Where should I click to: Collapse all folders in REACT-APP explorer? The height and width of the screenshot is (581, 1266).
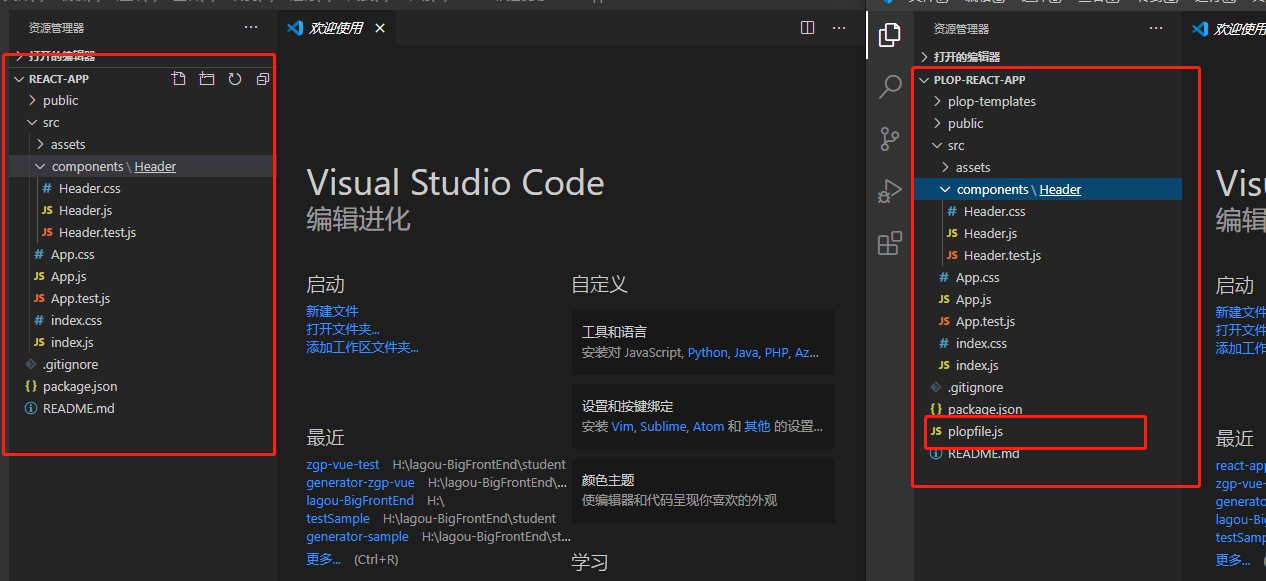tap(263, 79)
